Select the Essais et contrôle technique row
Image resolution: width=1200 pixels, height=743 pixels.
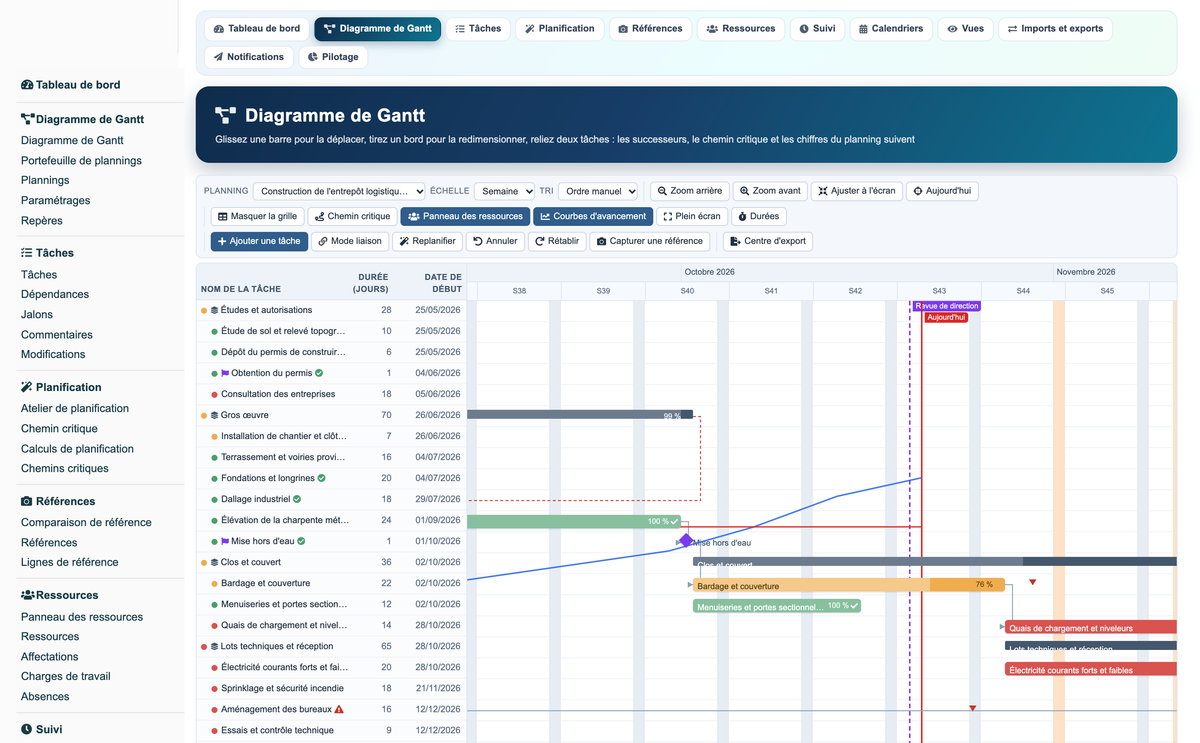(x=331, y=730)
